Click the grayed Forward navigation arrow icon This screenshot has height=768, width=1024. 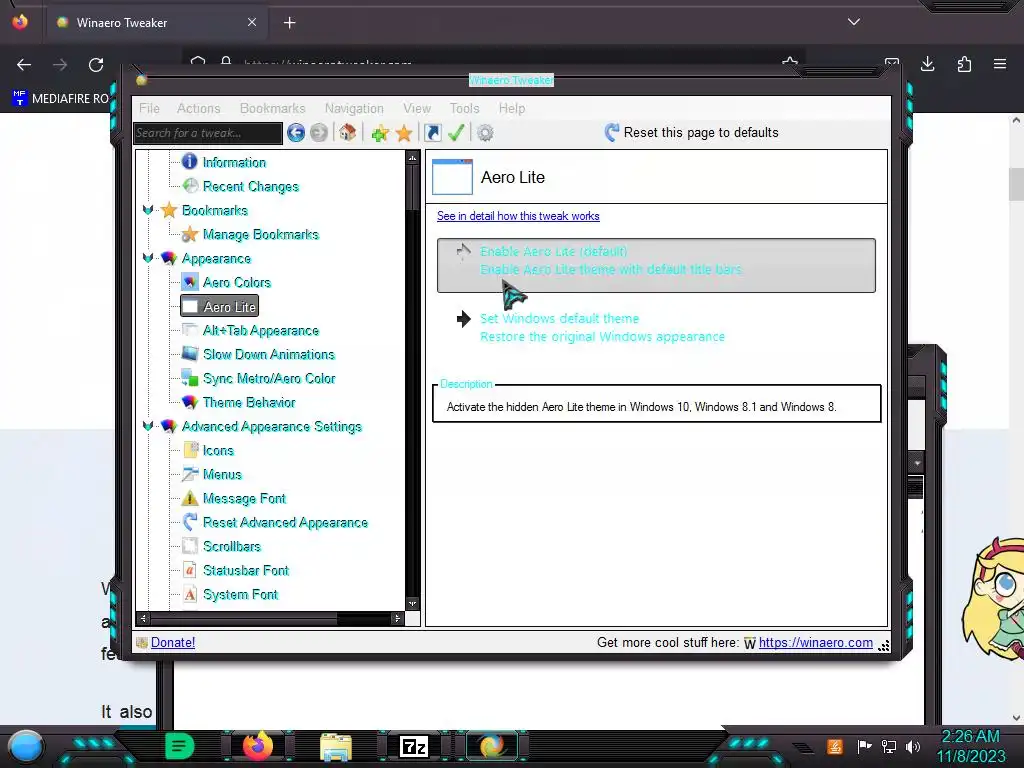click(x=319, y=133)
